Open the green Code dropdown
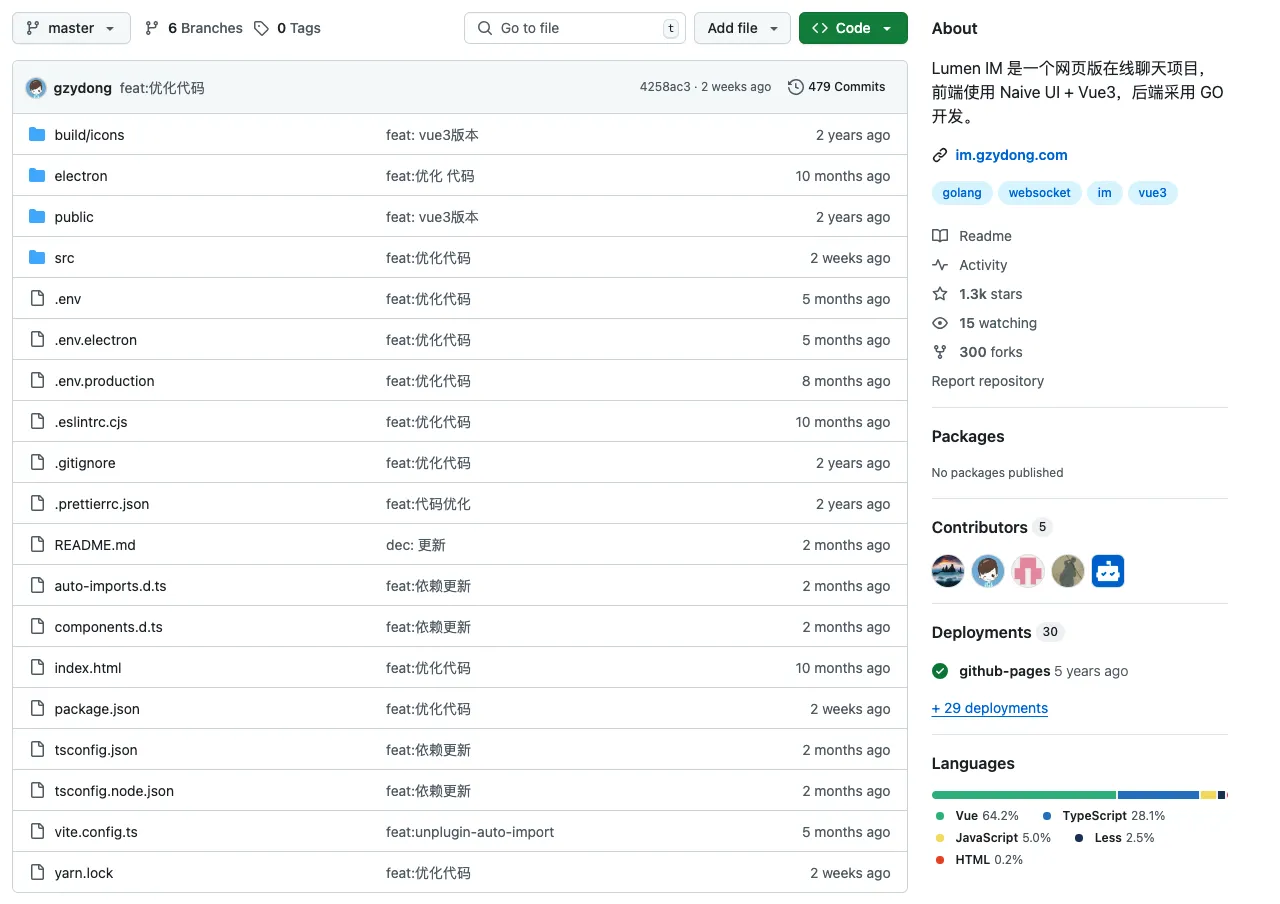 (x=853, y=28)
